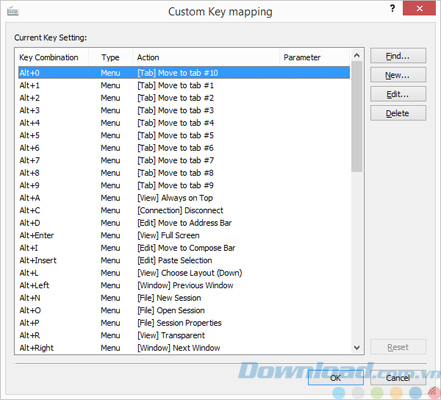Click the question mark help icon
Screen dimensions: 441x400
tap(393, 8)
